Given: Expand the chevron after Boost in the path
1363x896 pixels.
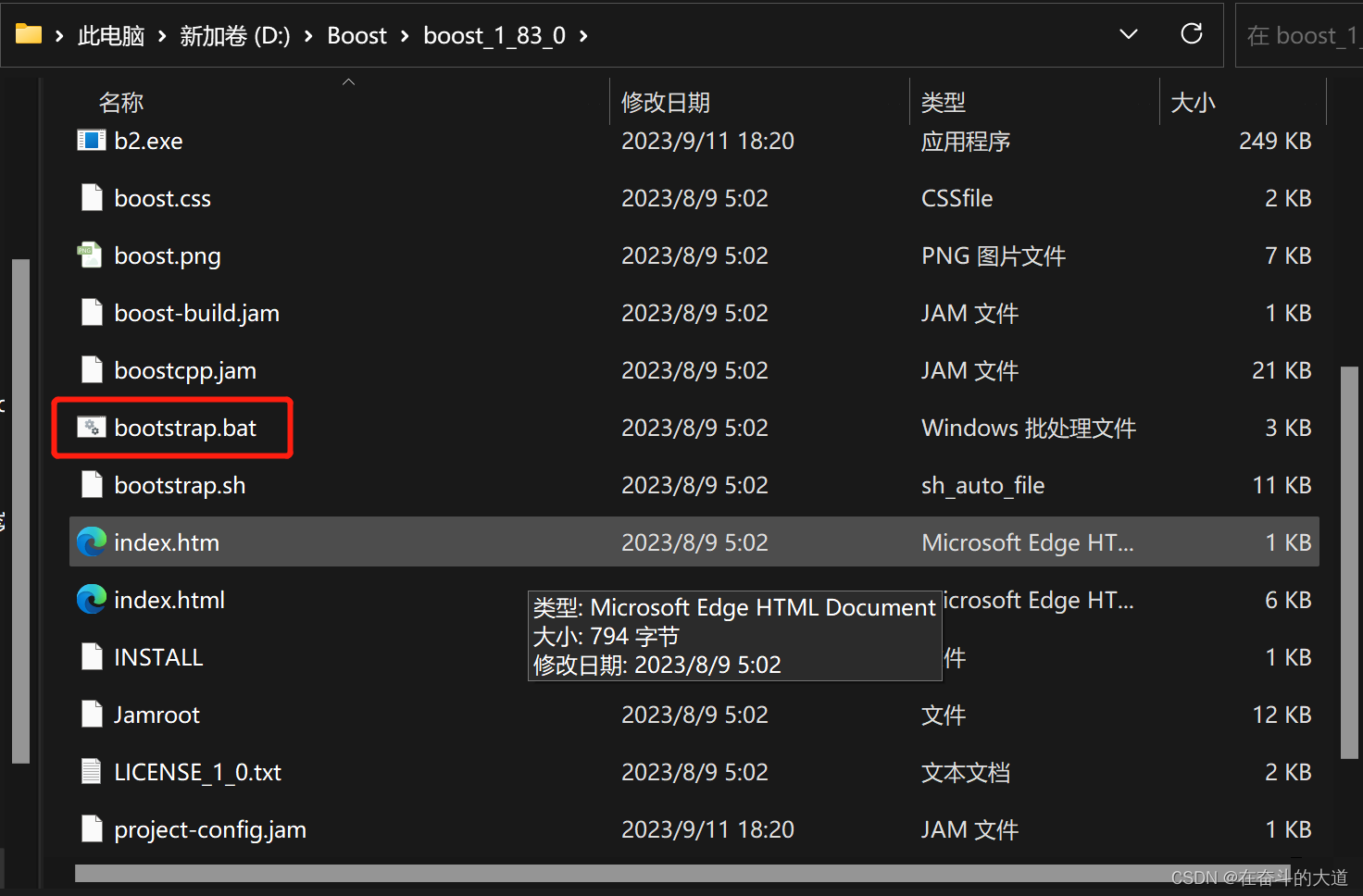Looking at the screenshot, I should click(405, 36).
